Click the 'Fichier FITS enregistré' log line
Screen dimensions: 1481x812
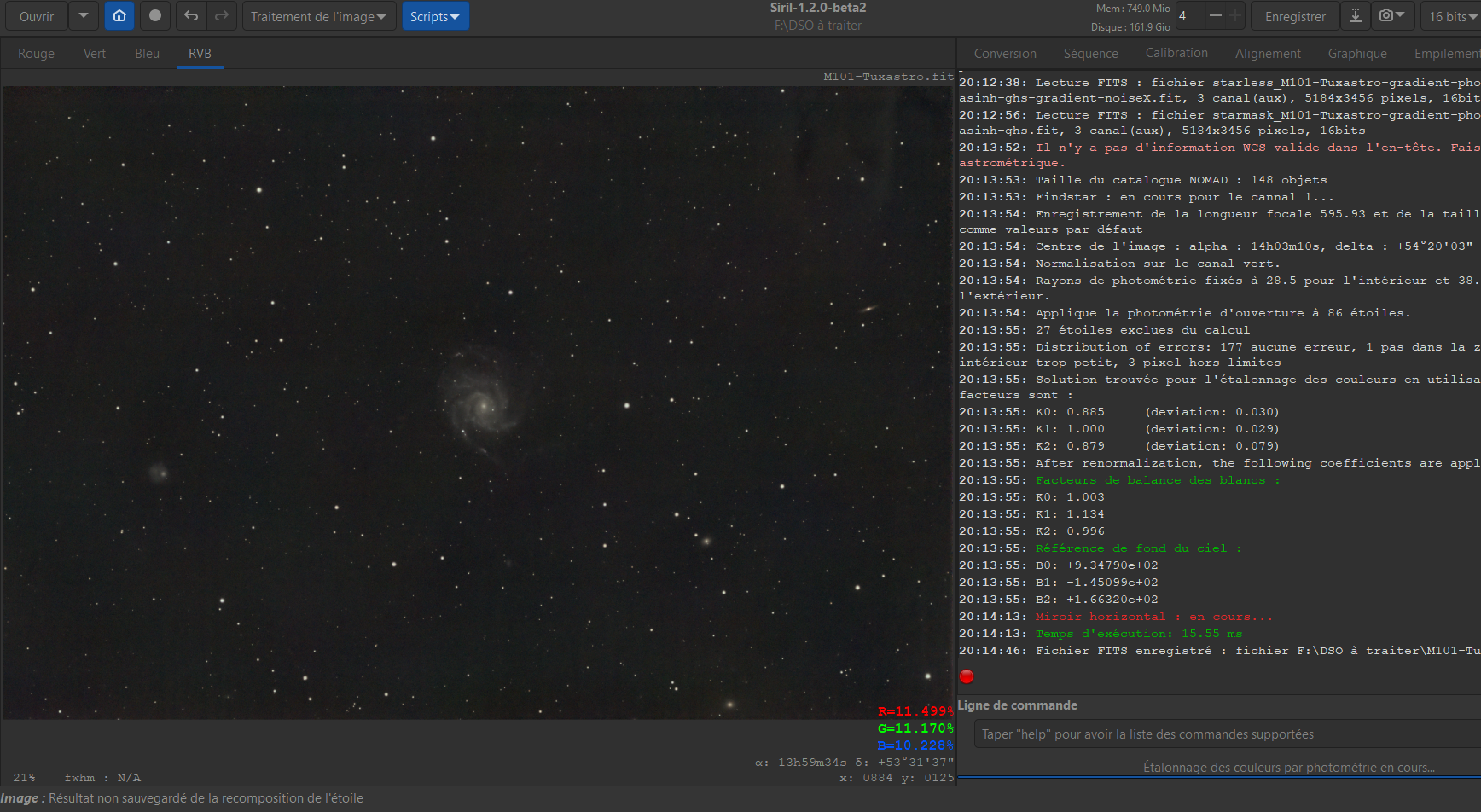point(1219,651)
